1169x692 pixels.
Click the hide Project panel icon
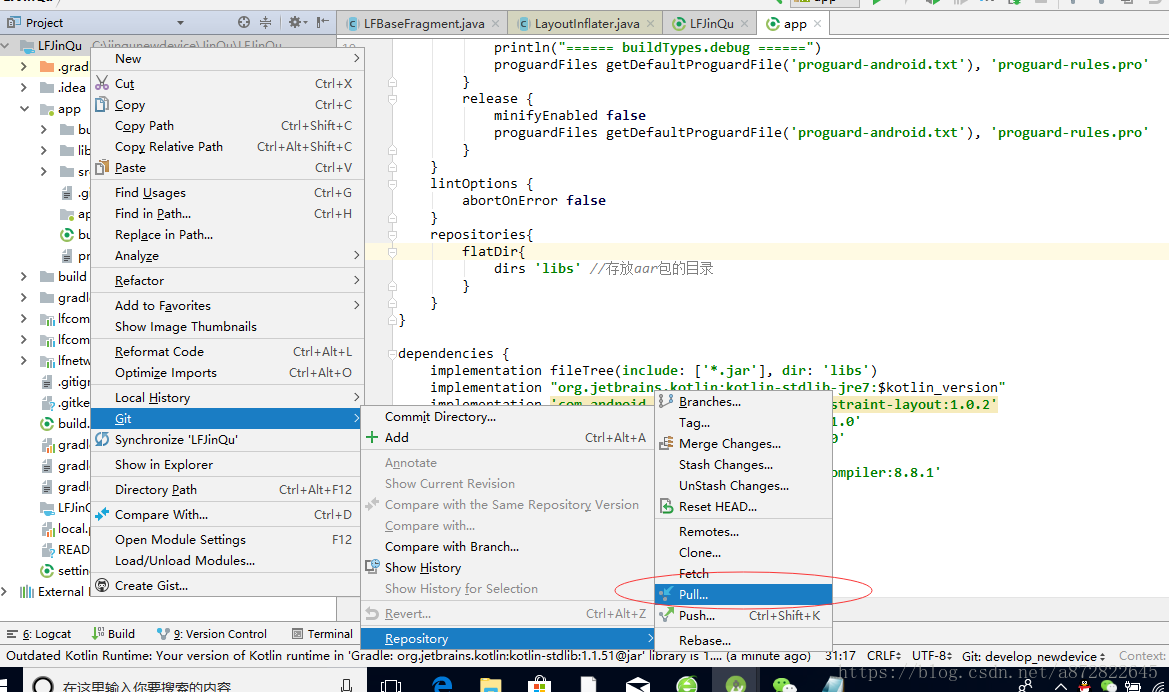(x=322, y=22)
